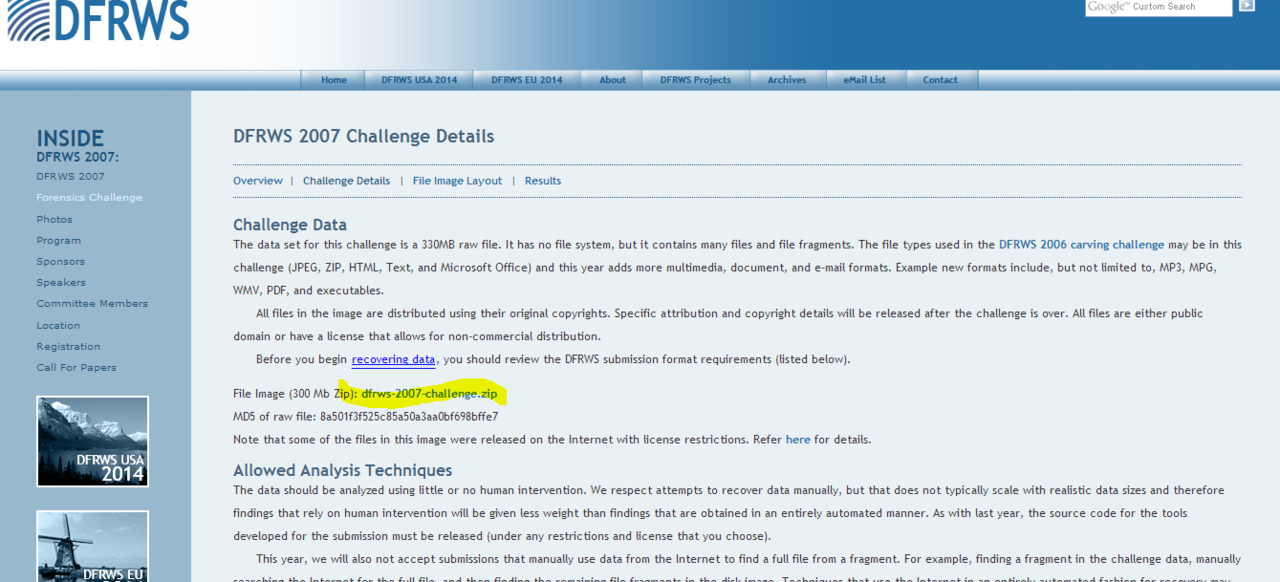Switch to the Results section tab
1280x582 pixels.
click(x=543, y=181)
